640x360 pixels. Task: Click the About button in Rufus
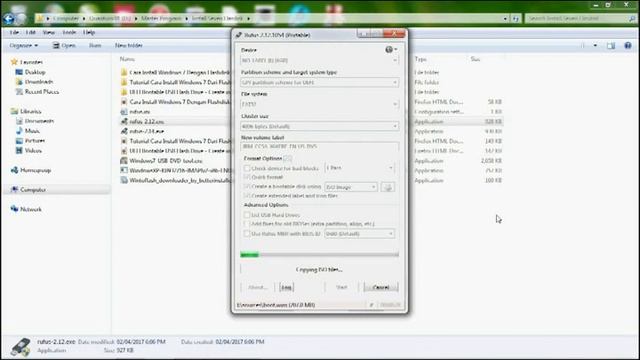258,287
